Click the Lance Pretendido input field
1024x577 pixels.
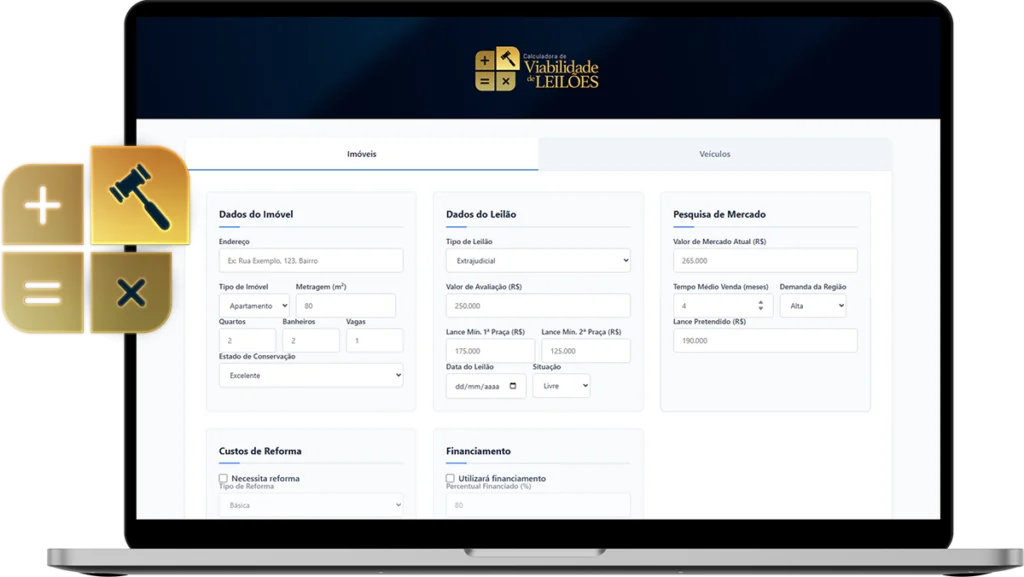coord(765,341)
